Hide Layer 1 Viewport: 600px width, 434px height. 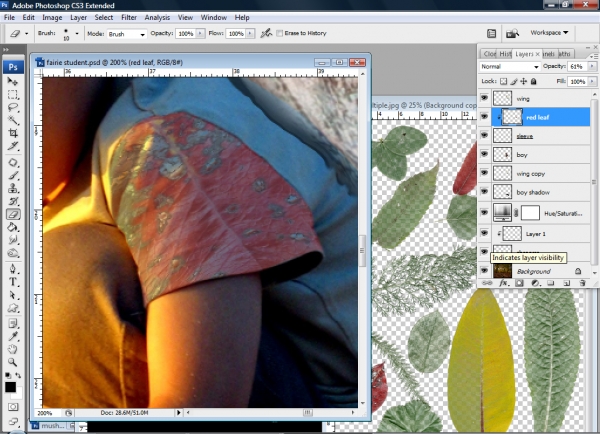[484, 233]
